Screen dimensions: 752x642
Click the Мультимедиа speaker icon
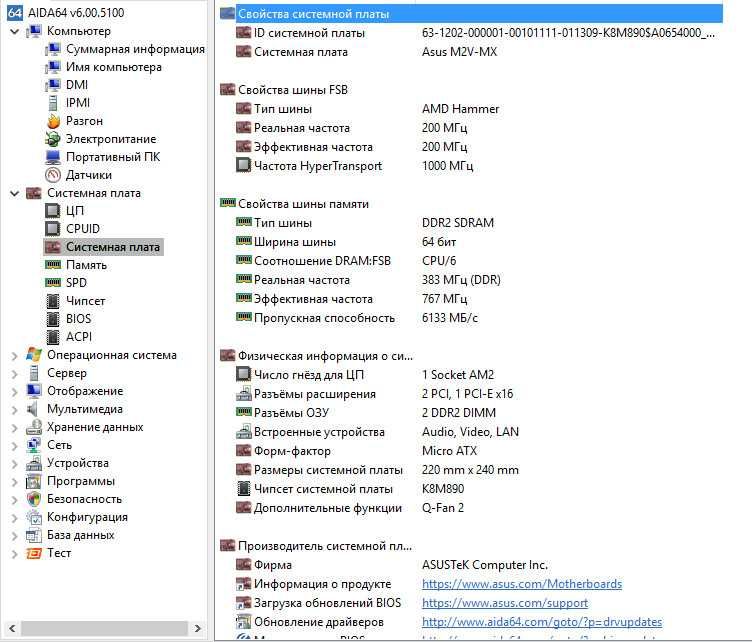tap(34, 409)
